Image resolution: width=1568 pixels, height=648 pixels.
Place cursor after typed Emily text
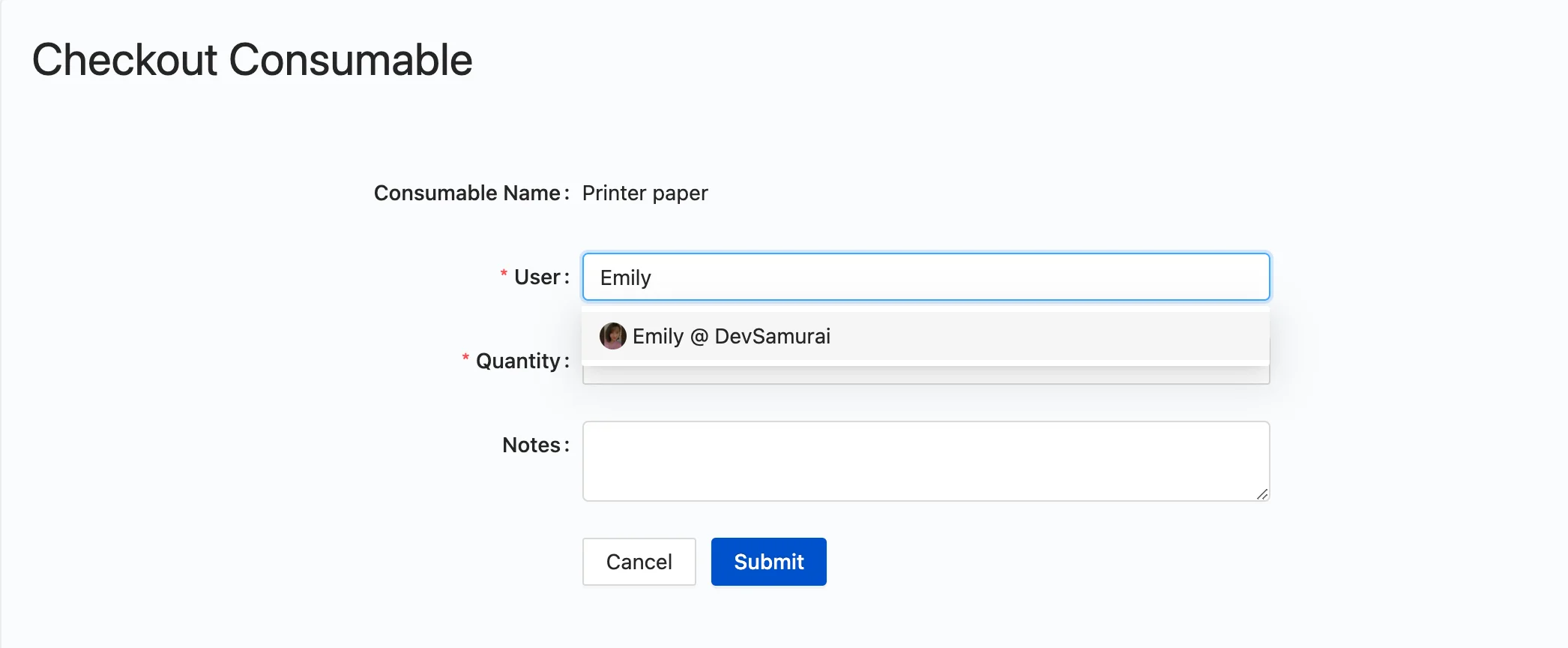click(653, 277)
